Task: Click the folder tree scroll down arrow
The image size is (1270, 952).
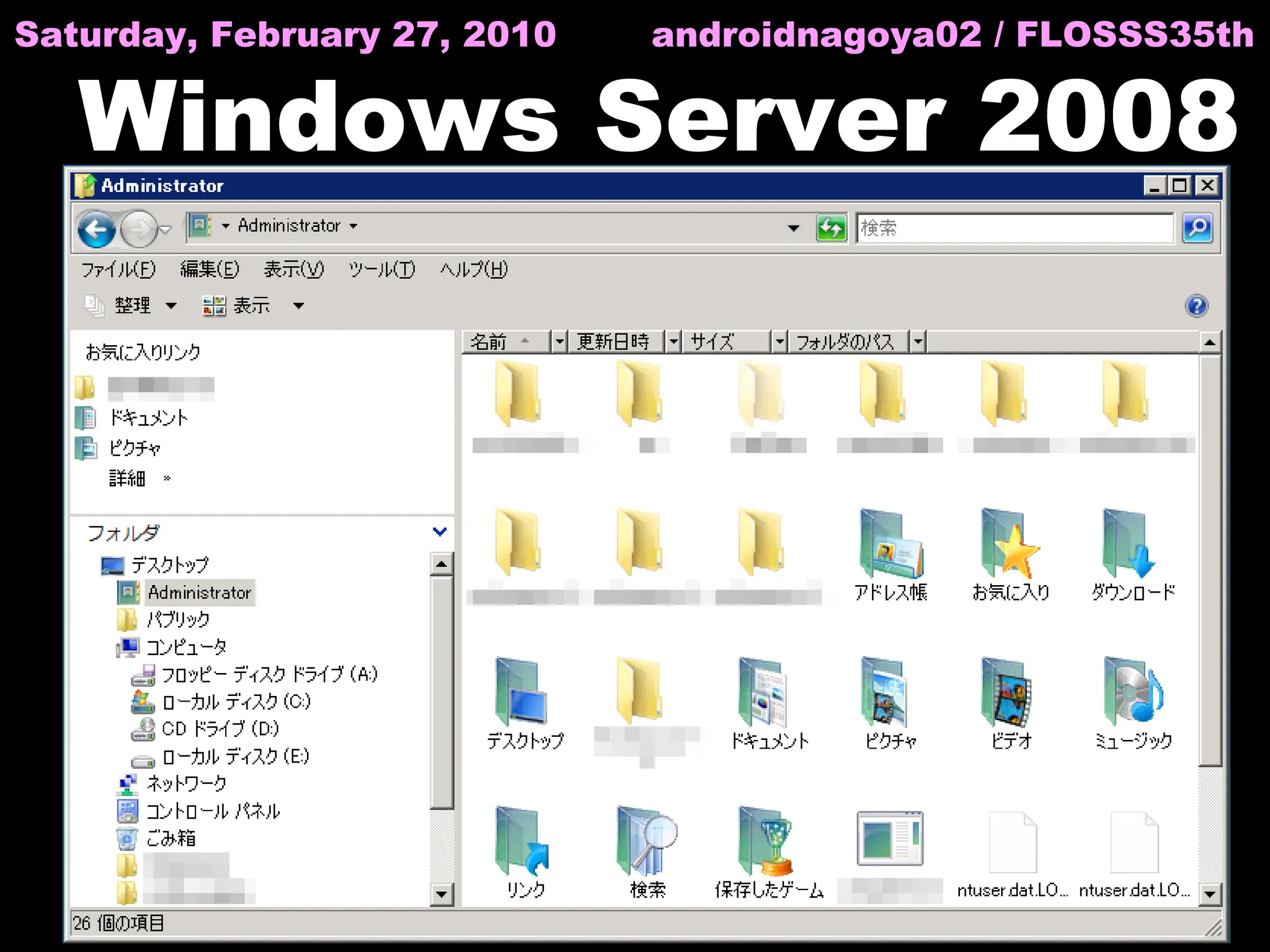Action: click(x=442, y=894)
